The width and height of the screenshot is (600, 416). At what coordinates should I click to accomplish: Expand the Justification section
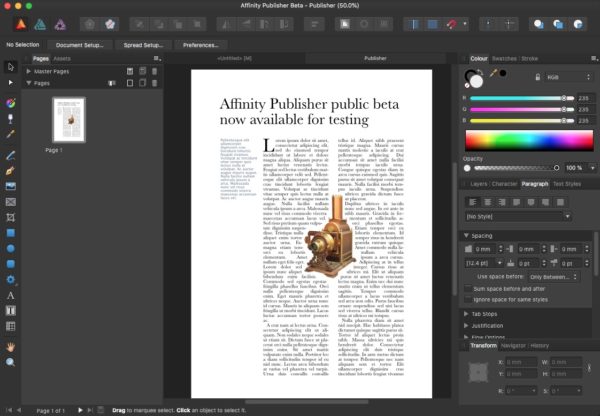[466, 326]
